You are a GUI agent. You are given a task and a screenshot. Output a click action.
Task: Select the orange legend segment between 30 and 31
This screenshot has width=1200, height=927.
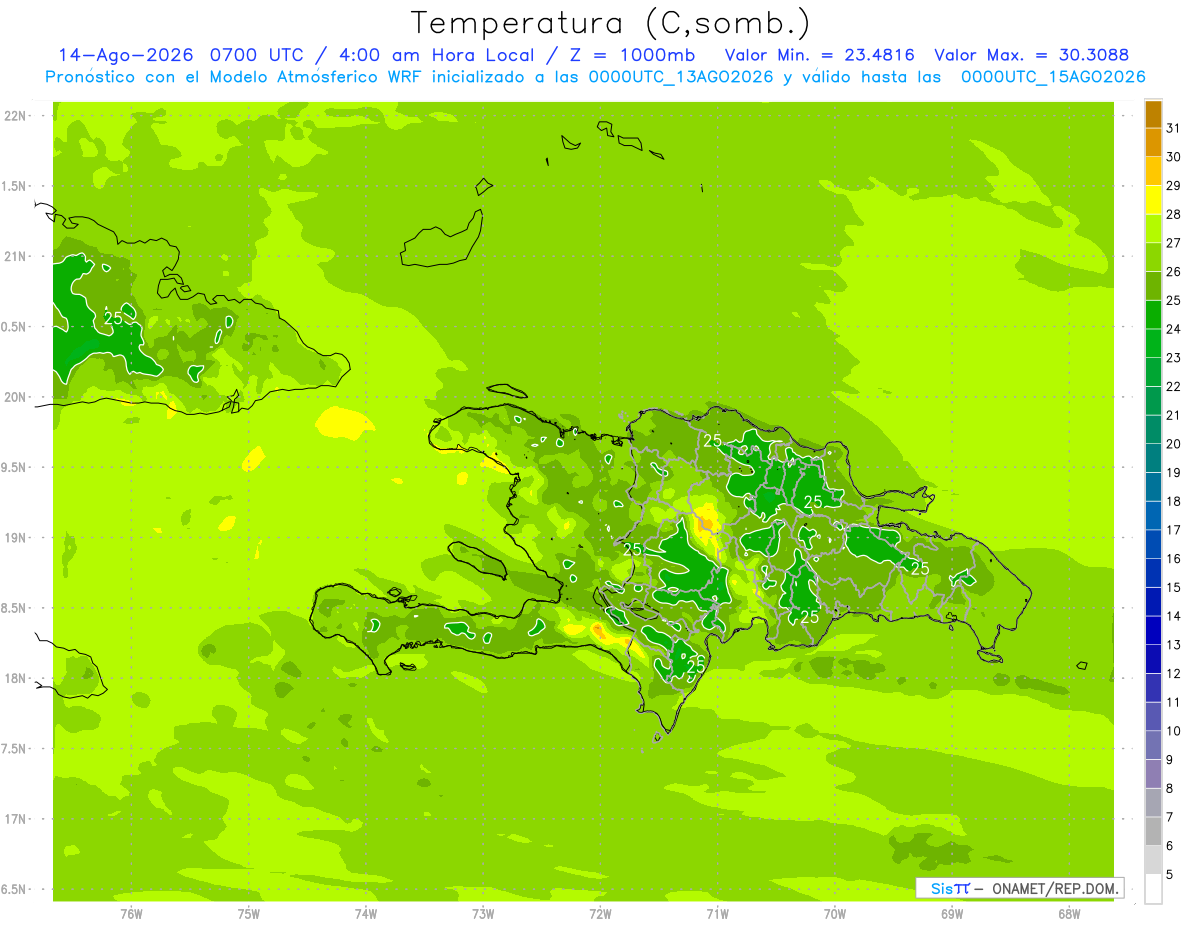click(x=1153, y=143)
